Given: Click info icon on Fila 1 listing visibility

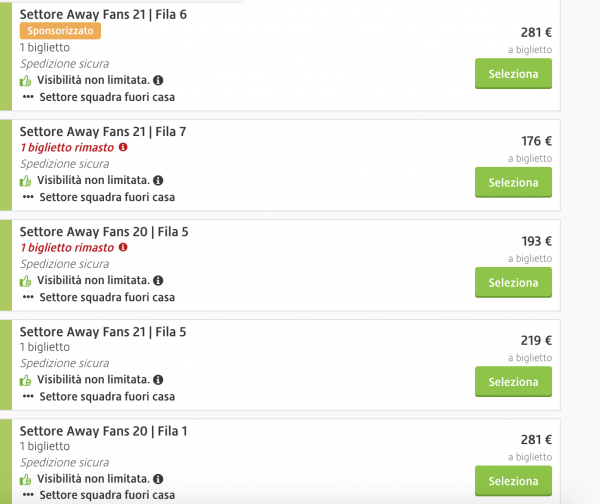Looking at the screenshot, I should point(158,479).
